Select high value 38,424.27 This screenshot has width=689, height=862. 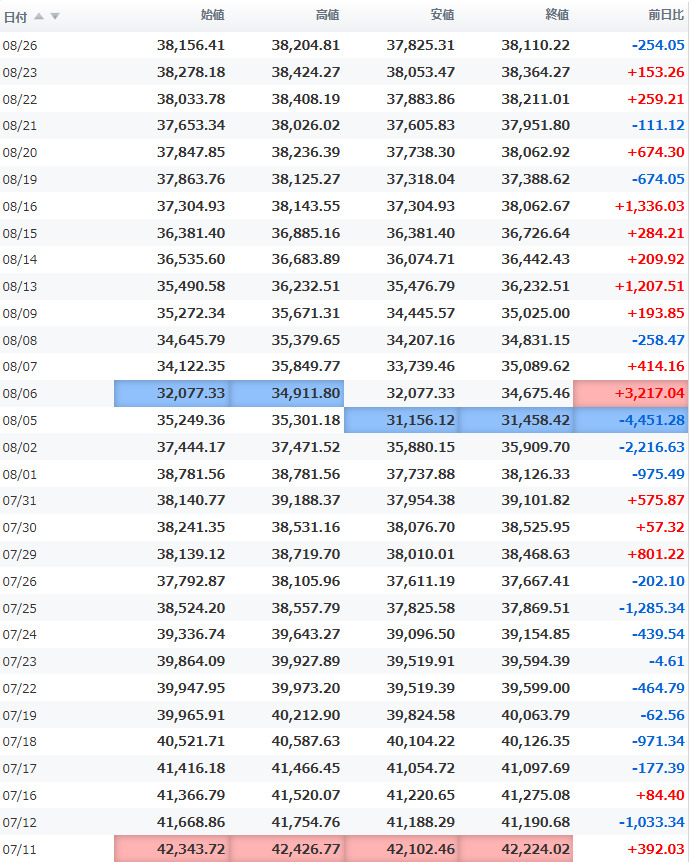click(x=306, y=72)
